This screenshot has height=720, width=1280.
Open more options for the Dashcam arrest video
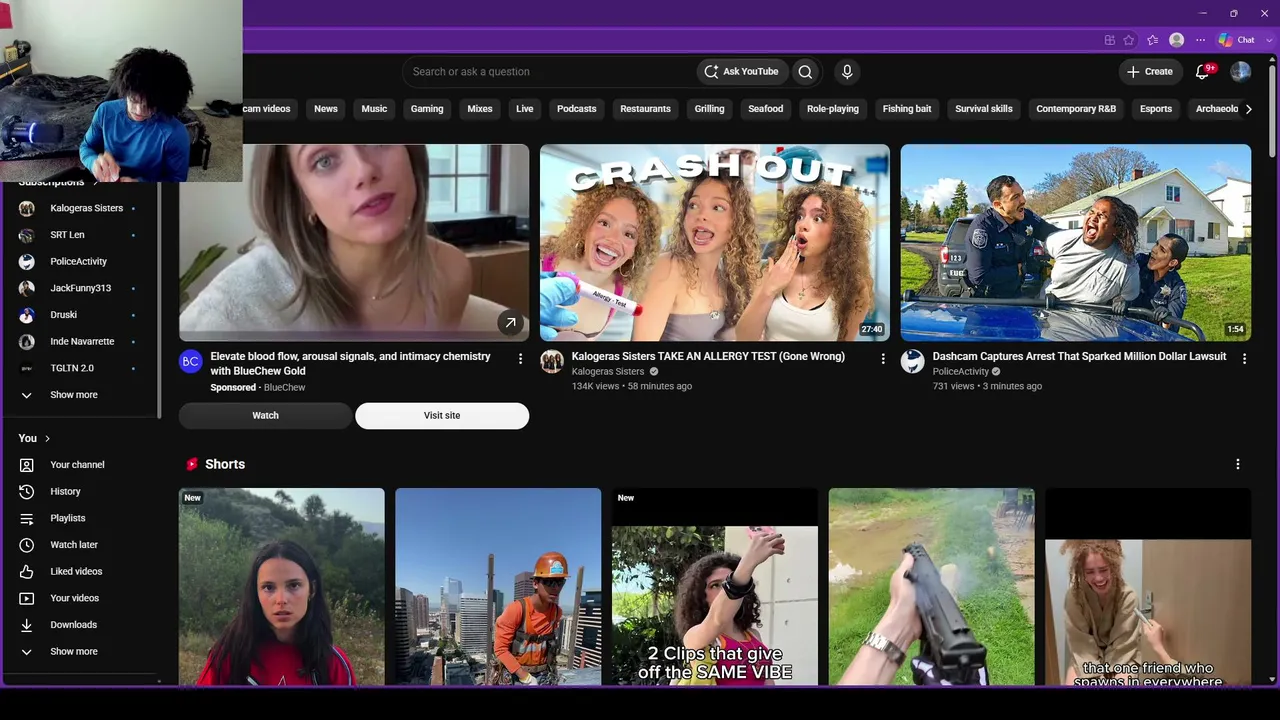click(1244, 359)
